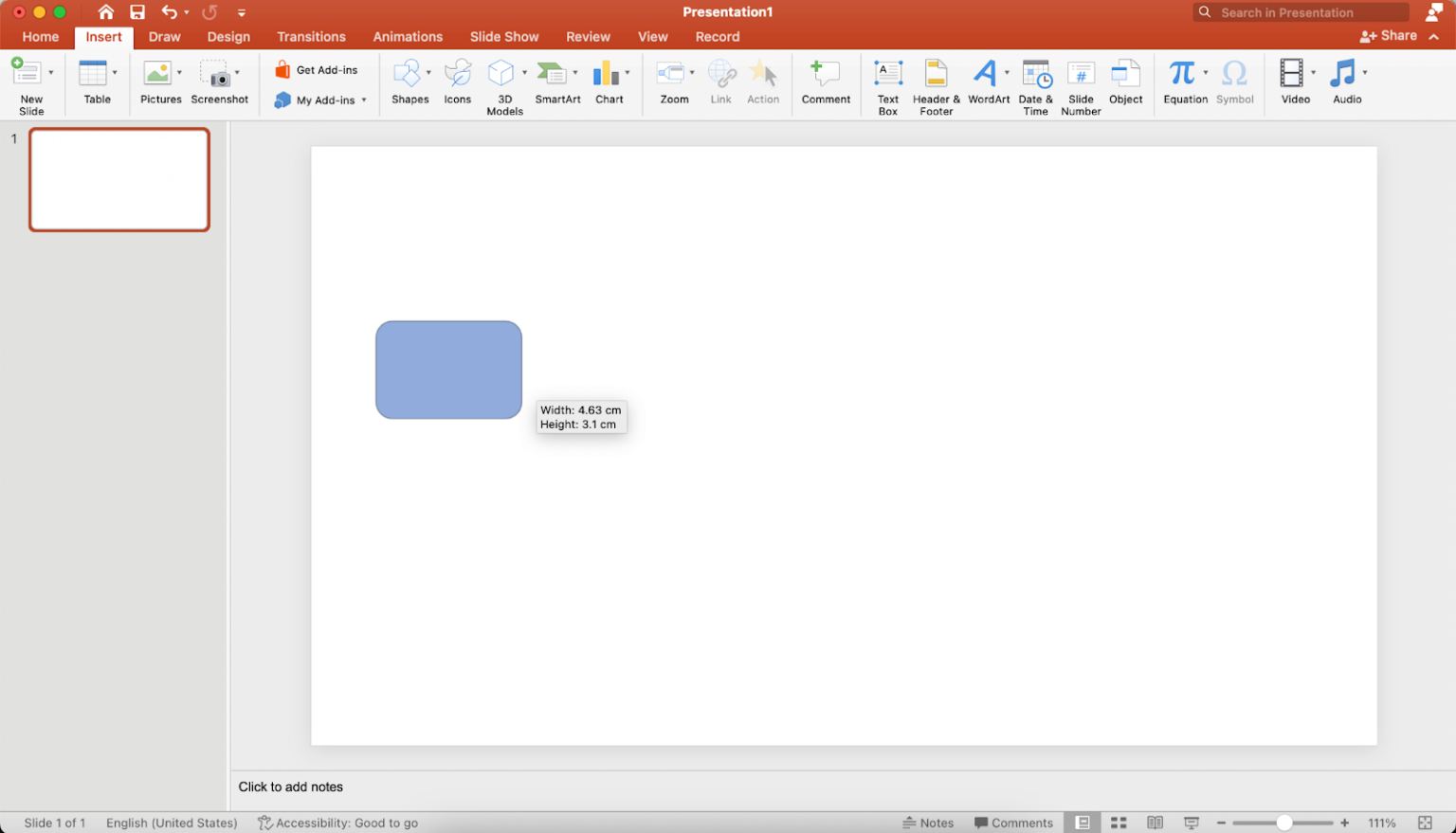Insert a Text Box
Viewport: 1456px width, 833px height.
click(887, 83)
